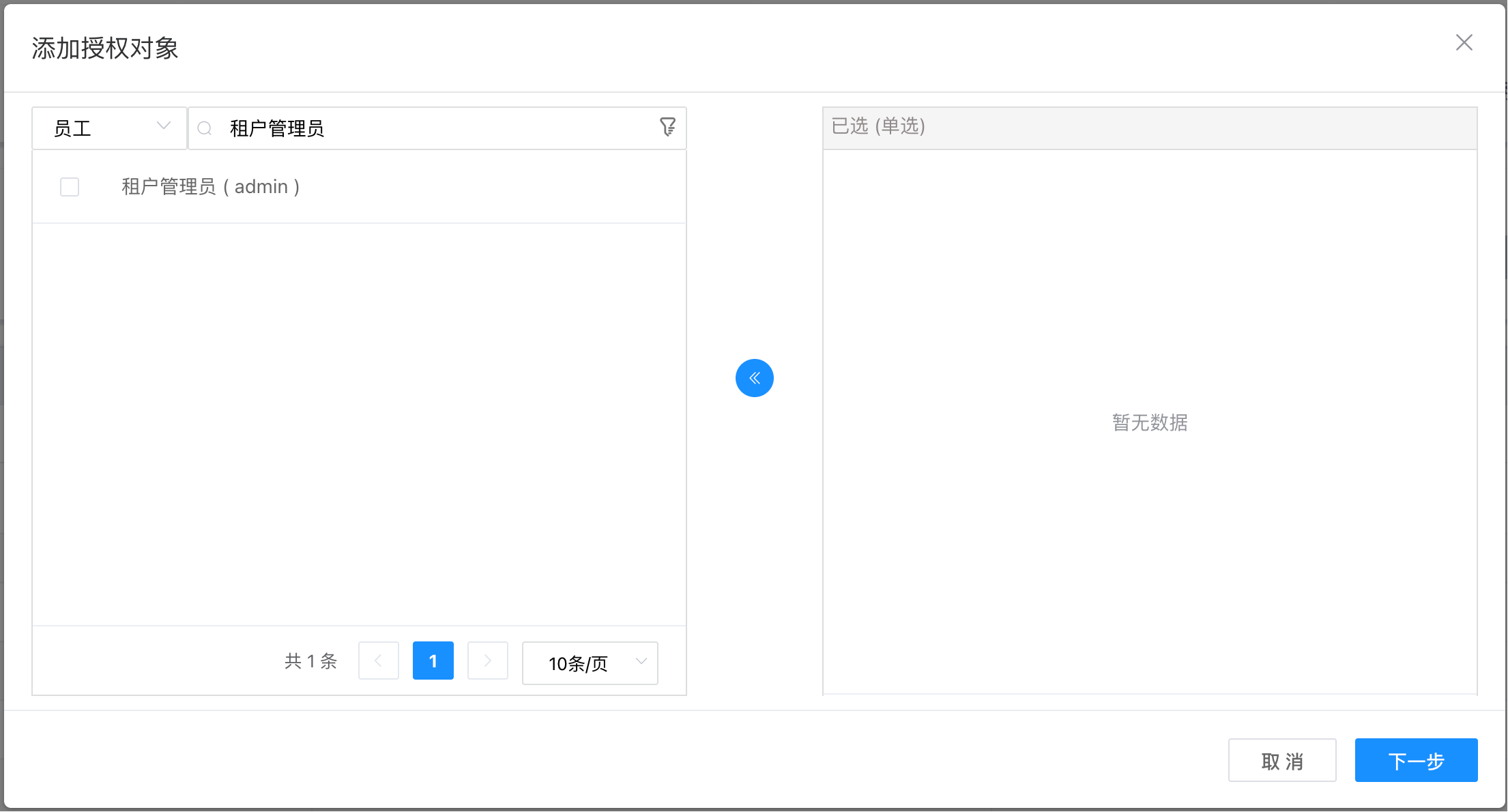The width and height of the screenshot is (1508, 812).
Task: Tick the 租户管理员 (admin) checkbox
Action: pyautogui.click(x=70, y=187)
